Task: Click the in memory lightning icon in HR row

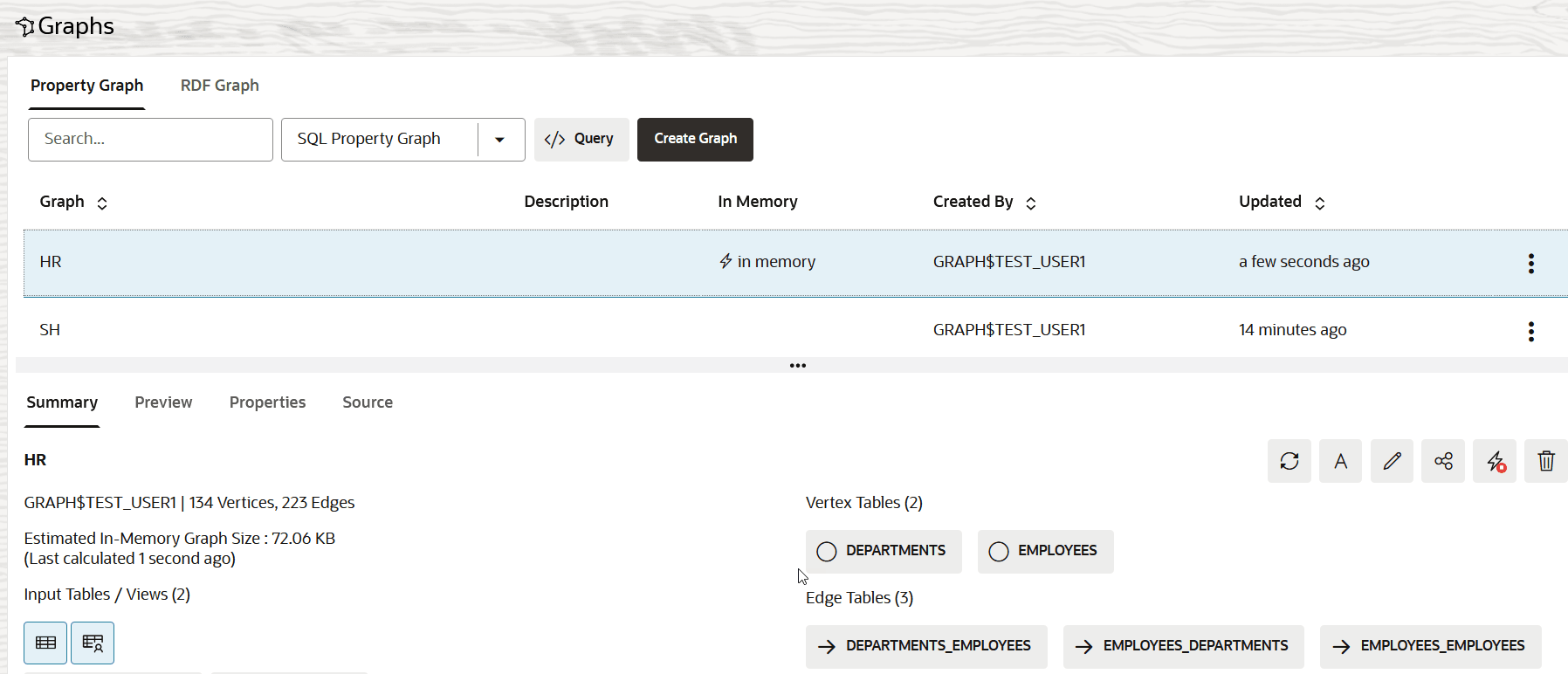Action: click(x=726, y=261)
